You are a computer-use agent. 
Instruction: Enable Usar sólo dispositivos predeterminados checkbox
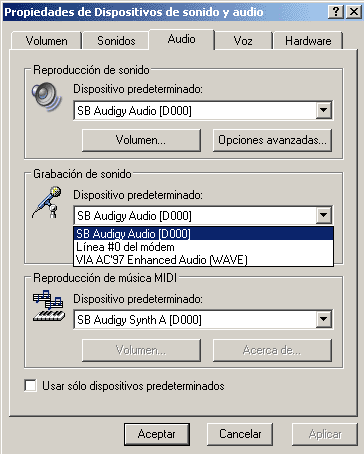tap(31, 385)
